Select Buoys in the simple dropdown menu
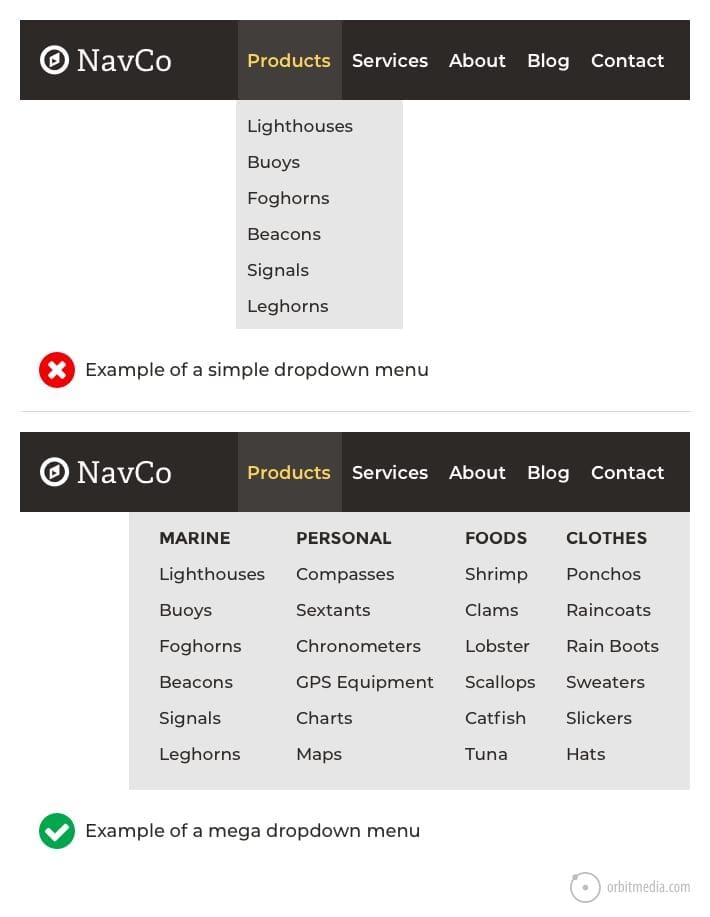 [x=273, y=162]
